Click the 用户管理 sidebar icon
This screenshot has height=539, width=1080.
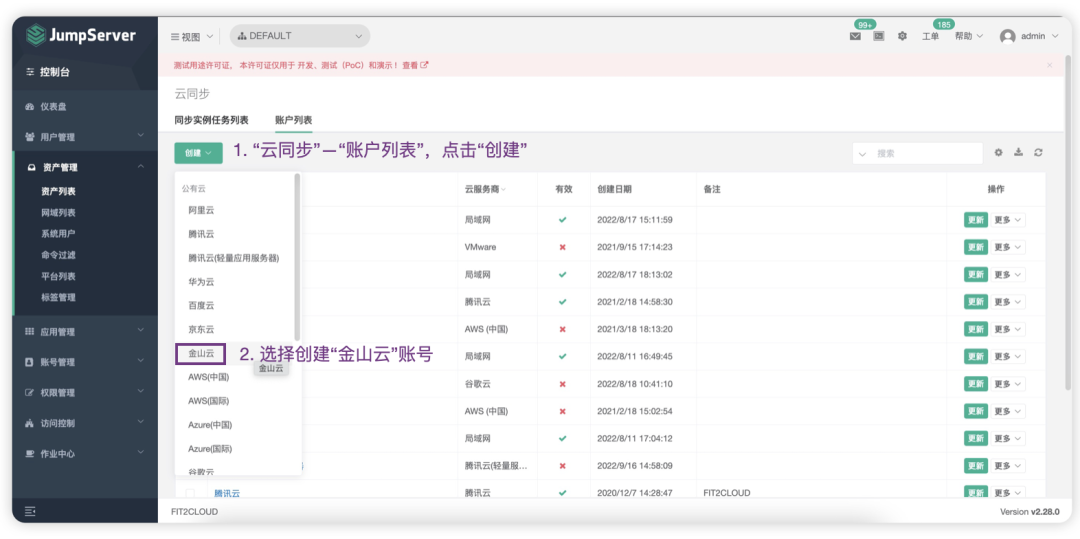pyautogui.click(x=30, y=137)
